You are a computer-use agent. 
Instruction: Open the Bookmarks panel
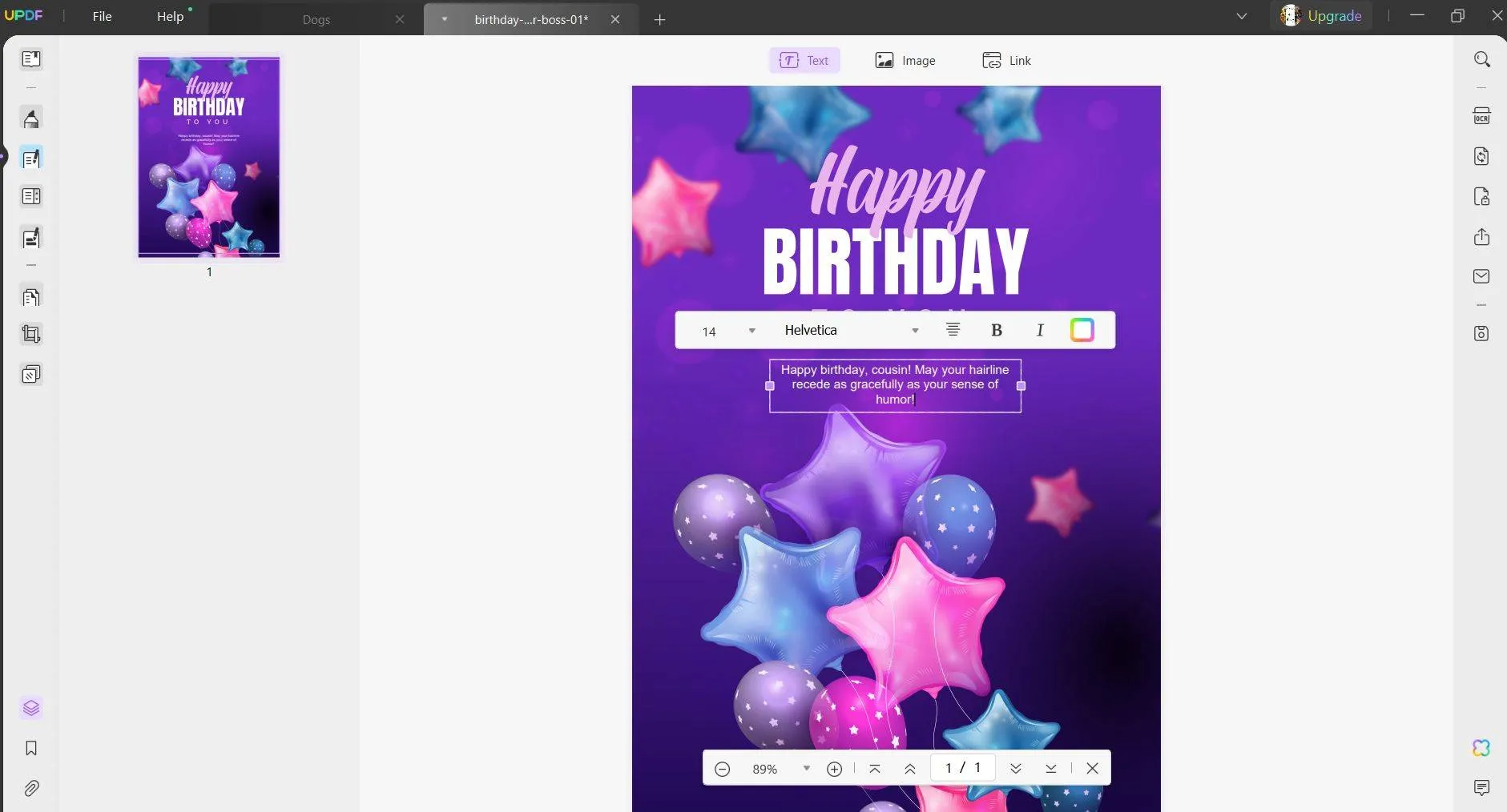(x=31, y=748)
